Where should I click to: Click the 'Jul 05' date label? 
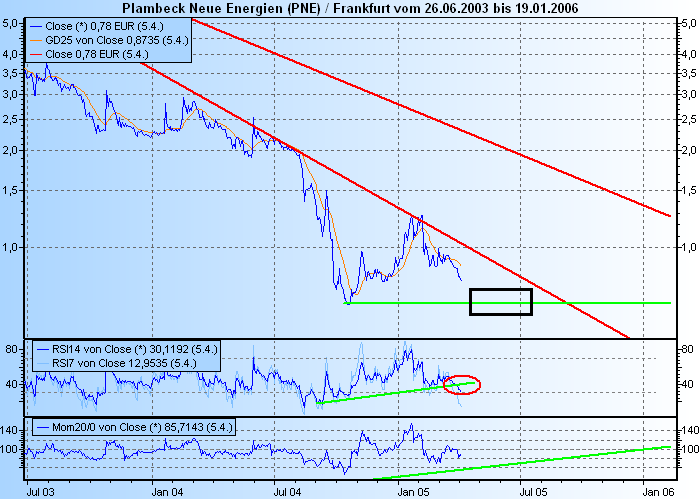pyautogui.click(x=533, y=492)
